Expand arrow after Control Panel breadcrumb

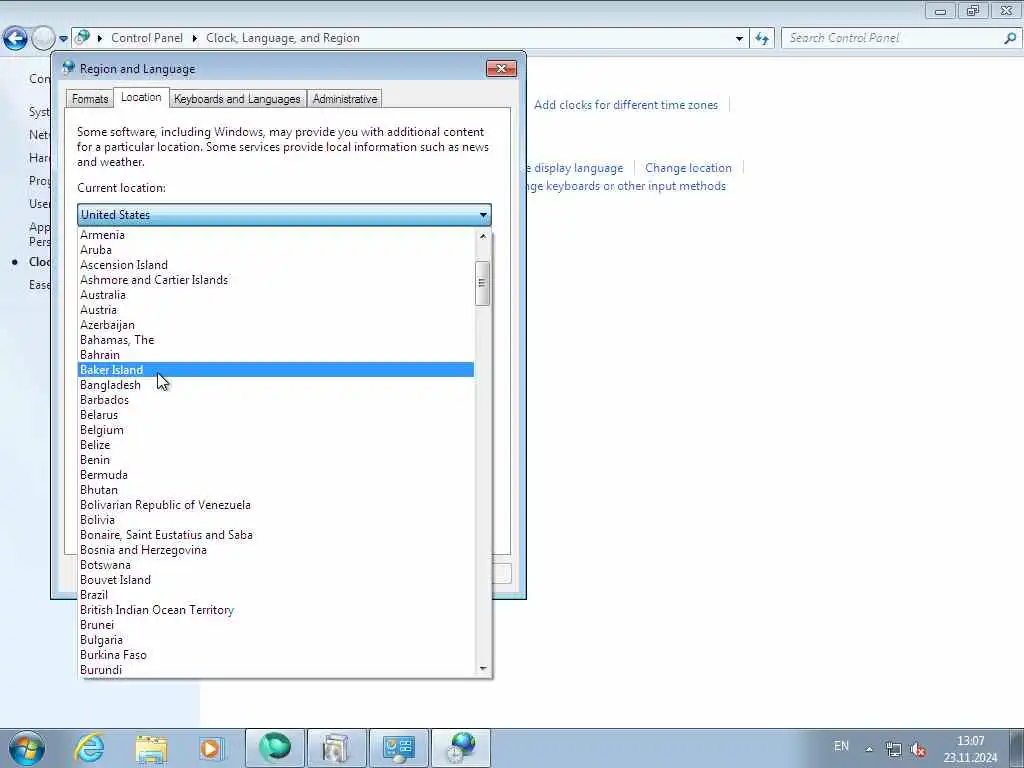point(195,39)
